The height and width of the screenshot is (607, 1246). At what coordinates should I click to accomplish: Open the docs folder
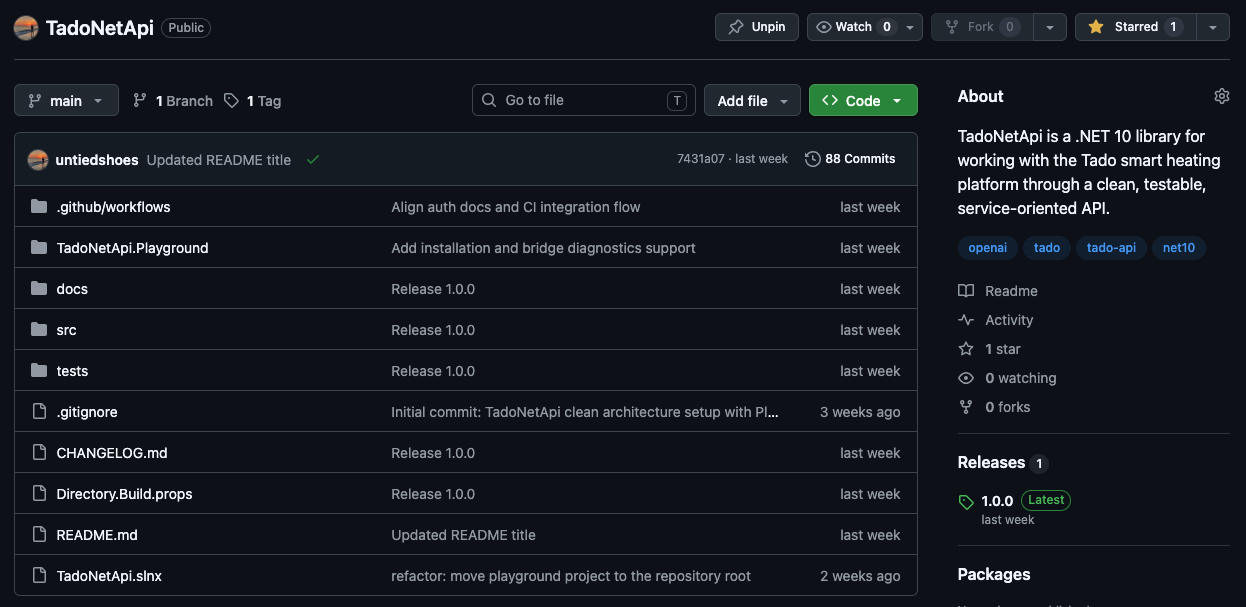pyautogui.click(x=72, y=288)
